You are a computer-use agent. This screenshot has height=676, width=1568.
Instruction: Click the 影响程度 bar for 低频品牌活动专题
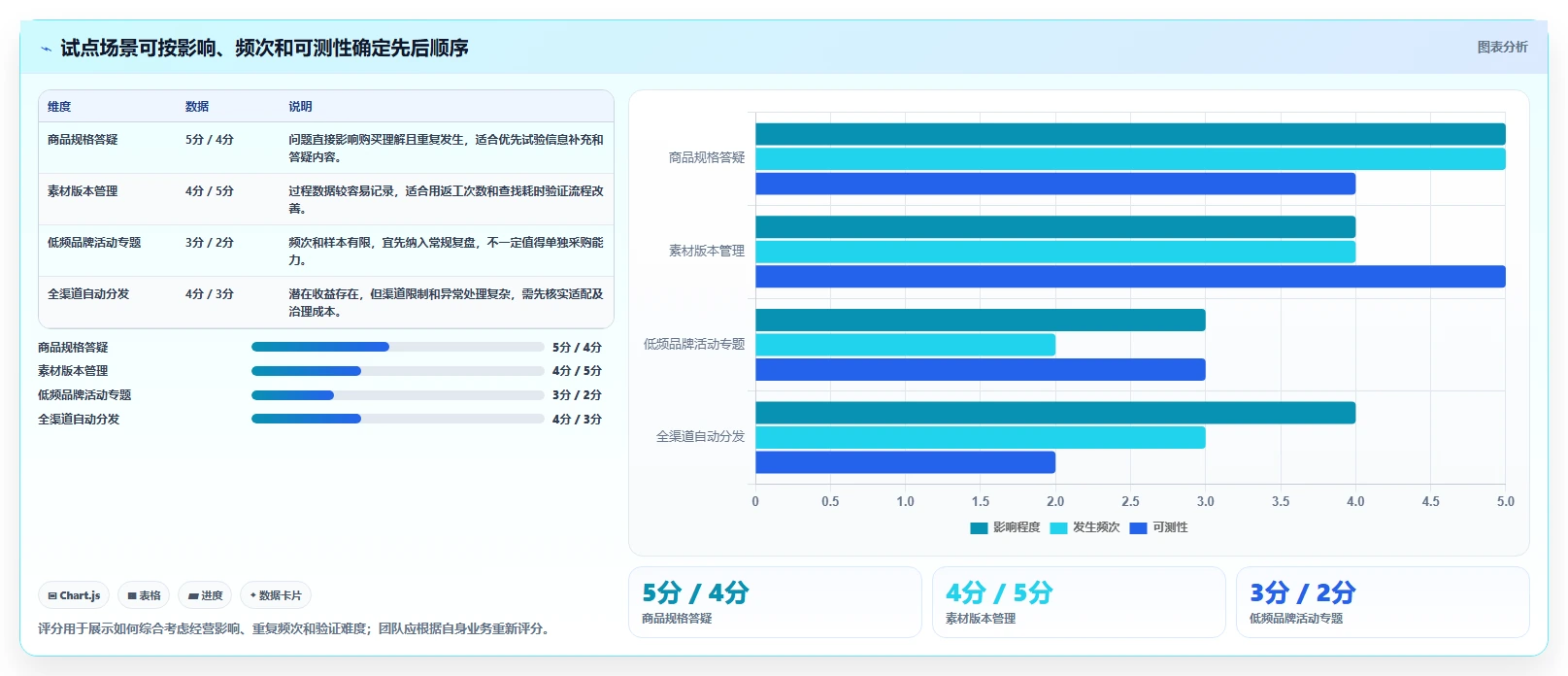point(981,320)
